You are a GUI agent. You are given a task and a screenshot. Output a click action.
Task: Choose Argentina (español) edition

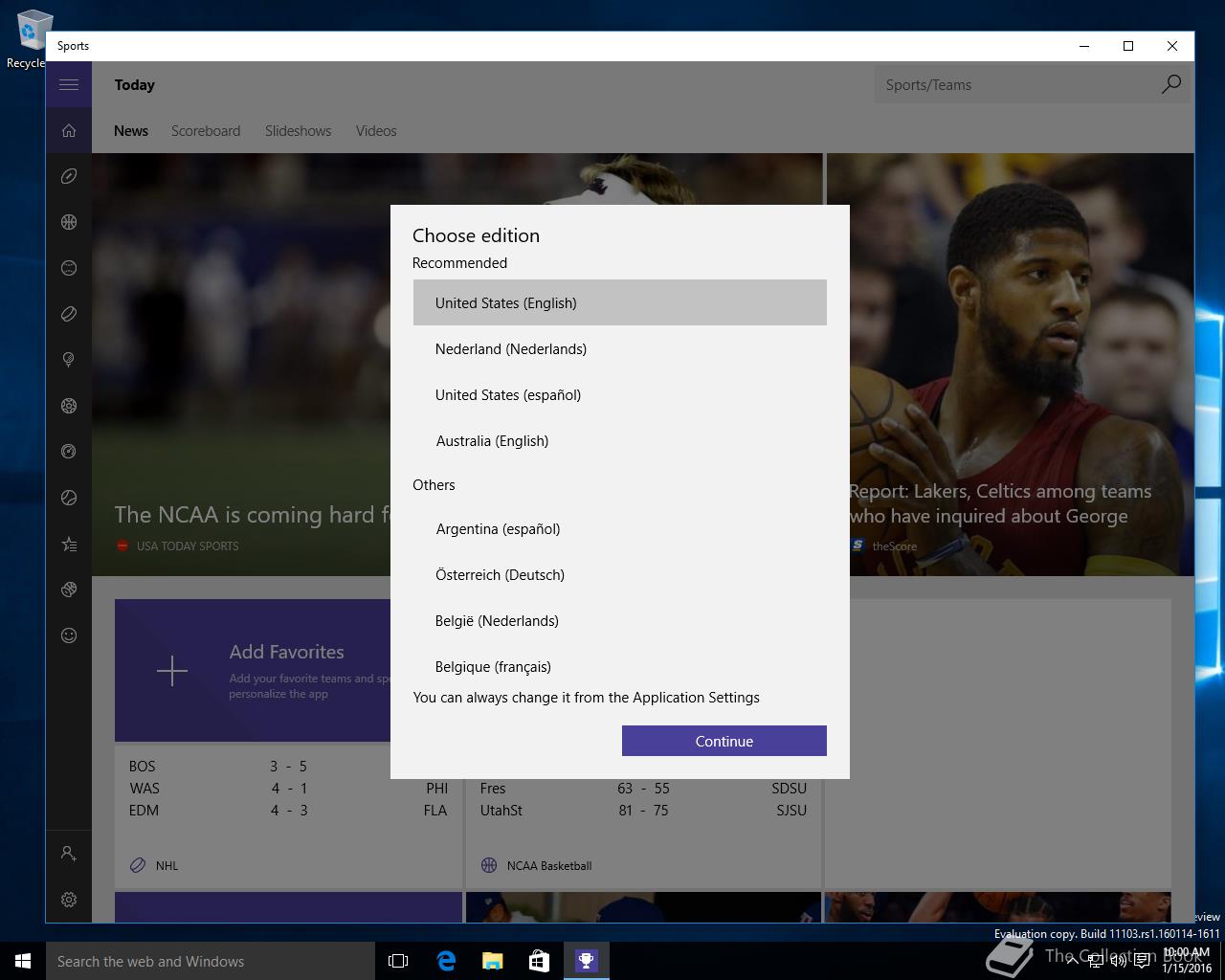point(620,528)
